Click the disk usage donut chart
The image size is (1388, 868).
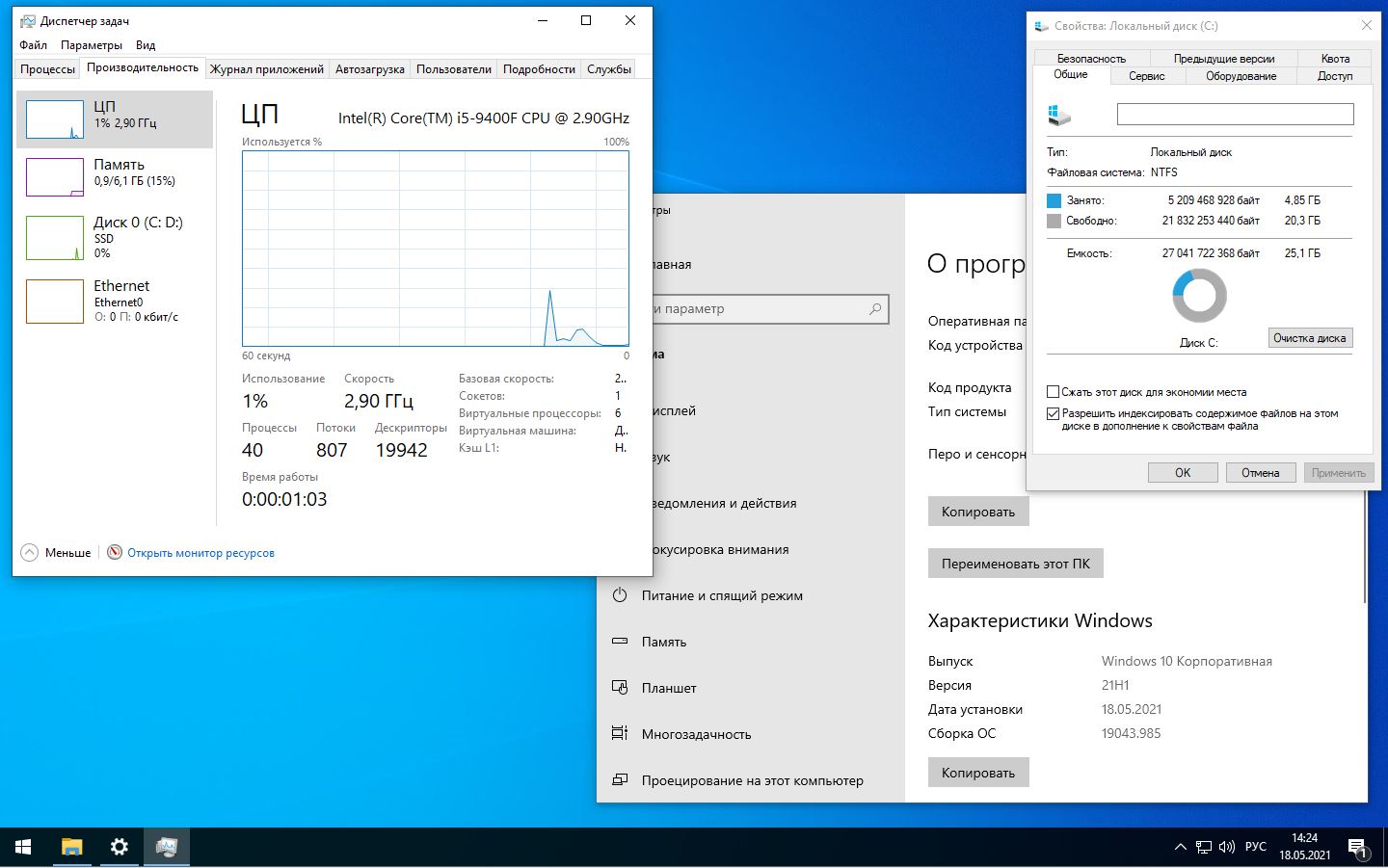pyautogui.click(x=1199, y=295)
